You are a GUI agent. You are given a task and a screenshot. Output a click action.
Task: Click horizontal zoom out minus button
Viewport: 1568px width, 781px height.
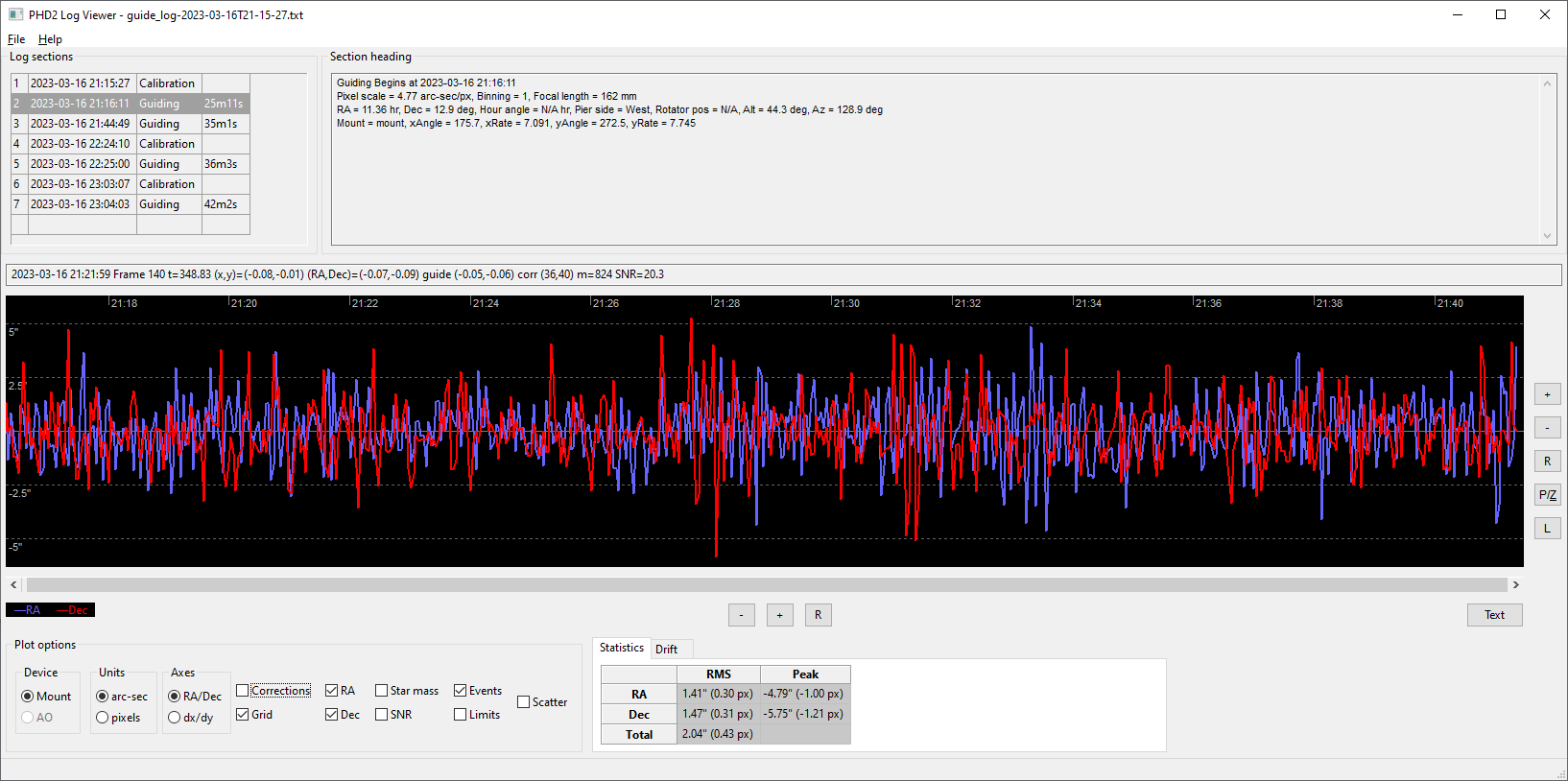[742, 615]
